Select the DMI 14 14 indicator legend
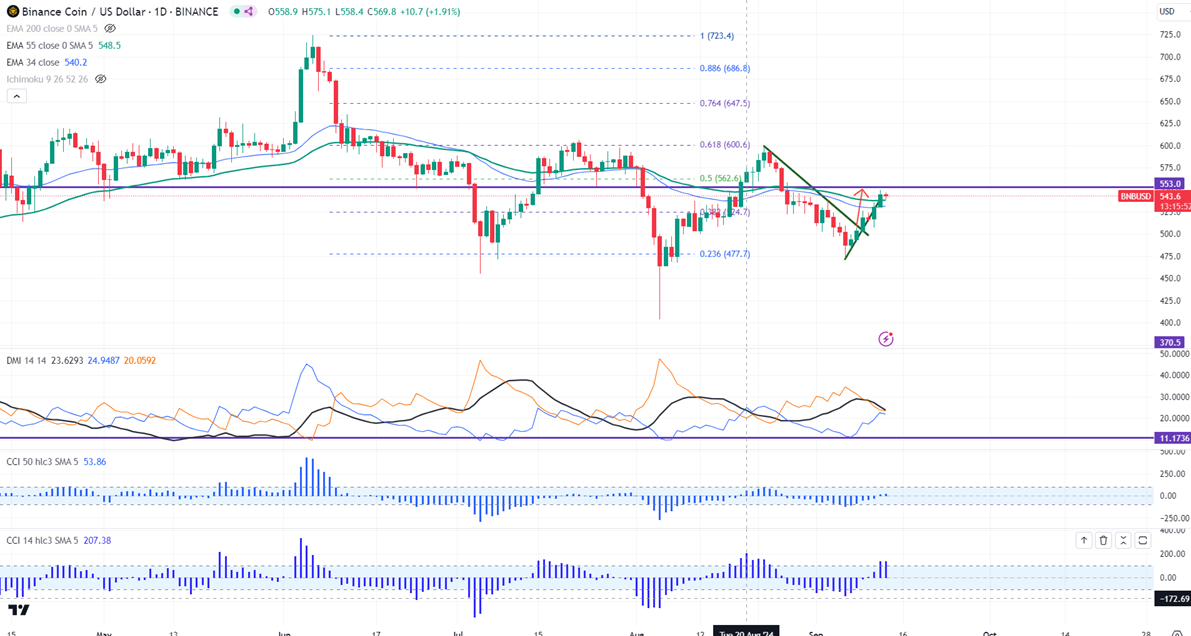The image size is (1191, 636). [25, 360]
